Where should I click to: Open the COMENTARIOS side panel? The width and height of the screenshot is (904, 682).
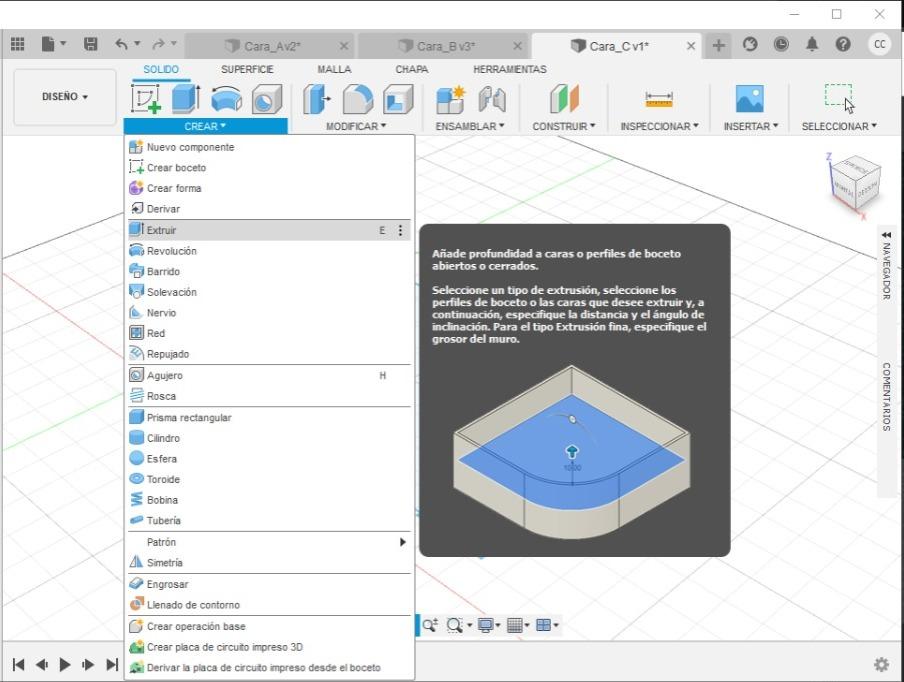[x=886, y=397]
